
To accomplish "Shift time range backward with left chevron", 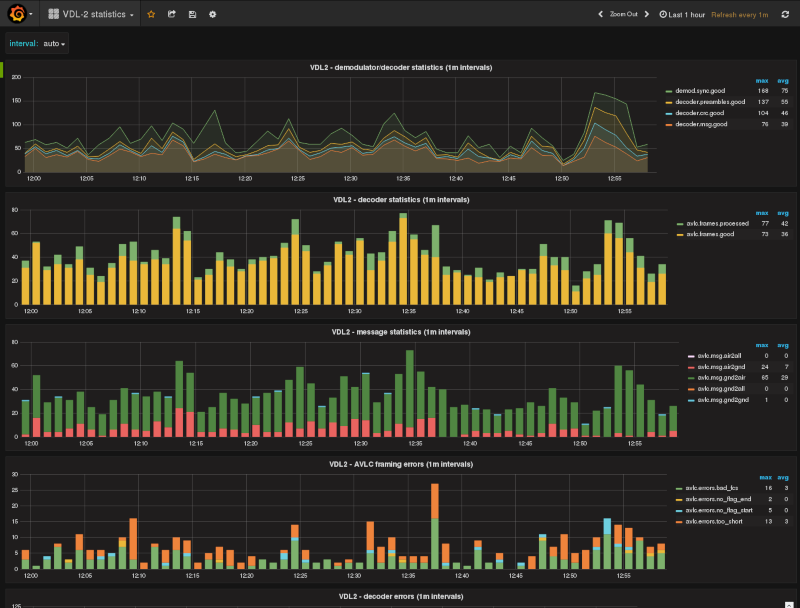I will pos(601,14).
